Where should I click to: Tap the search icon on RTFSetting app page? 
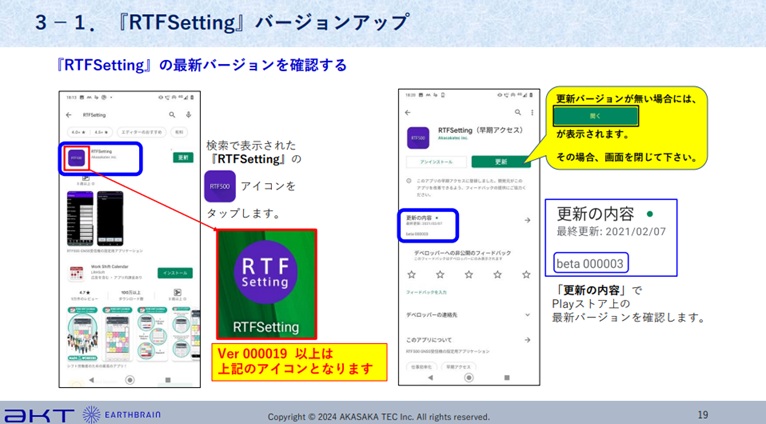pyautogui.click(x=518, y=112)
